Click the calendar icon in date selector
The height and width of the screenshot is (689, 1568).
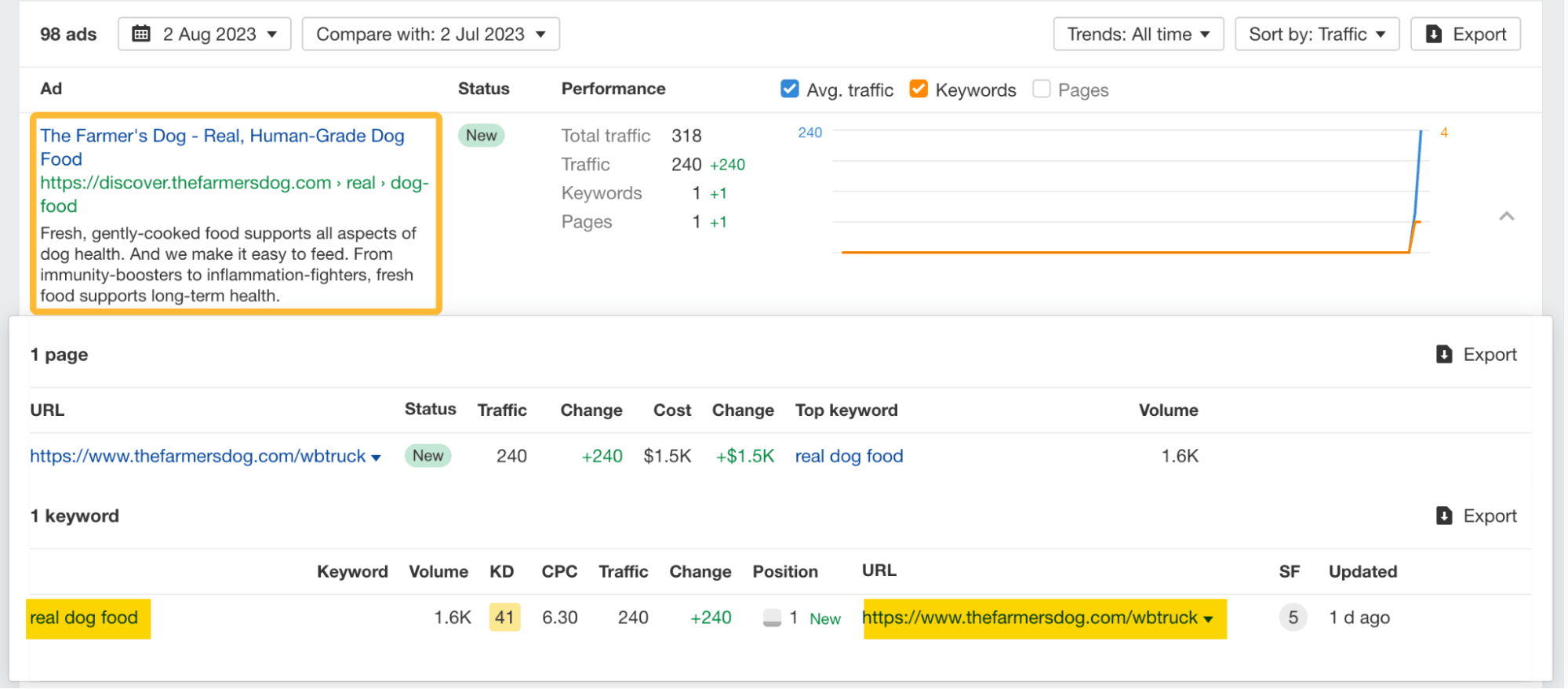tap(141, 34)
